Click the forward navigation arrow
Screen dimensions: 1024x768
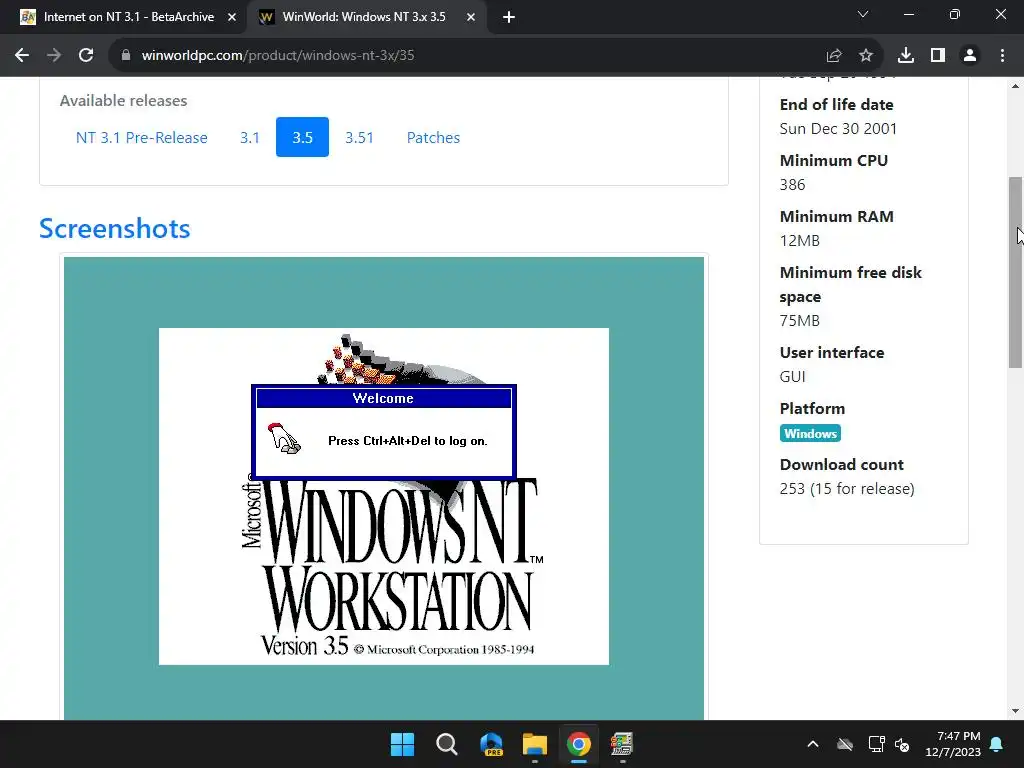point(54,56)
